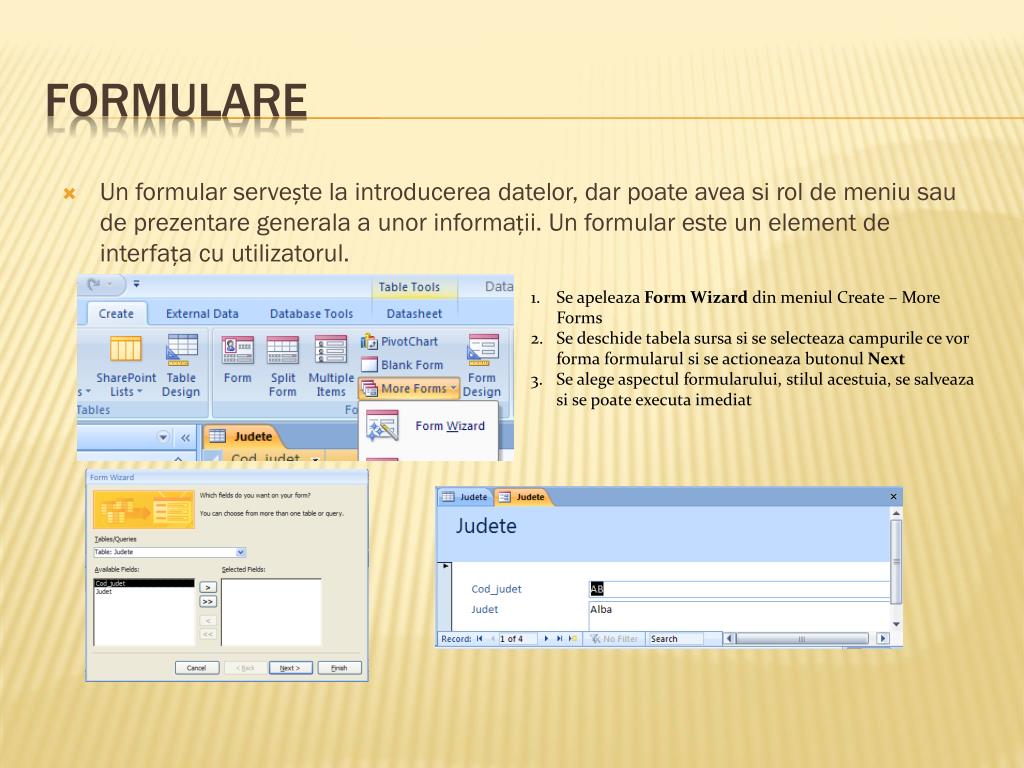Click the horizontal scrollbar thumb in form
The image size is (1024, 768).
801,639
